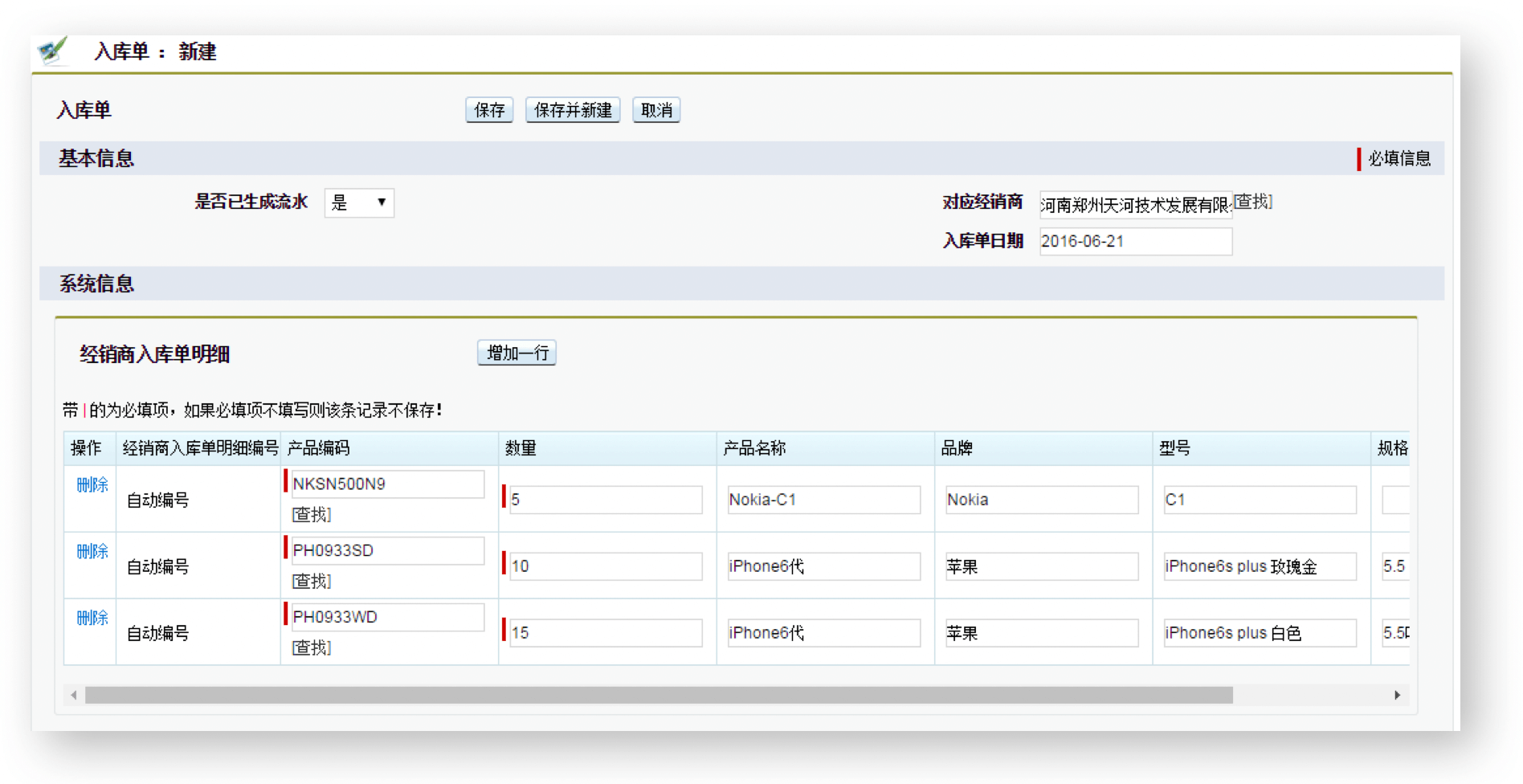The image size is (1523, 784).
Task: Click the model field C1
Action: coord(1260,500)
